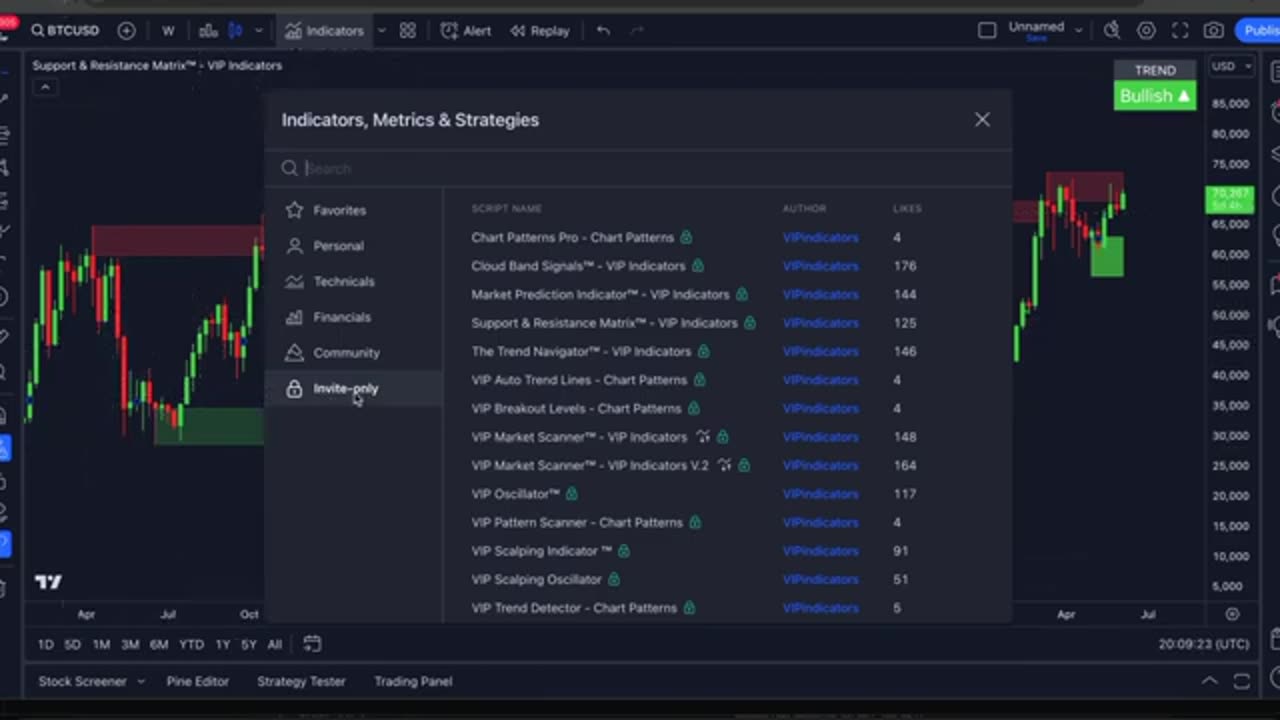This screenshot has height=720, width=1280.
Task: Open the USD currency dropdown
Action: pos(1231,66)
